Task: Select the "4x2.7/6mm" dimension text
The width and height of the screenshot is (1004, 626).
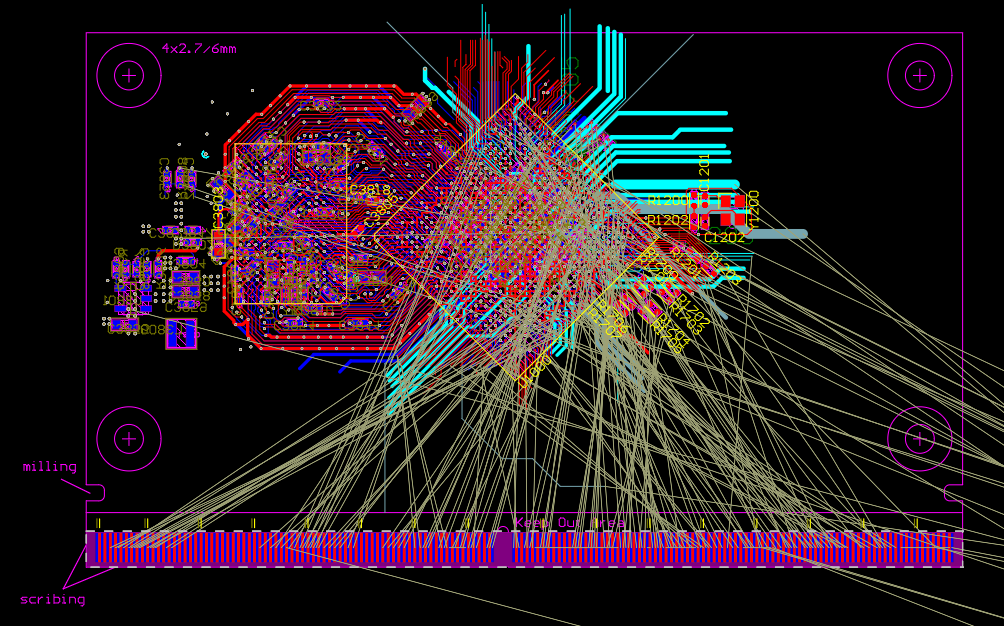Action: coord(199,49)
